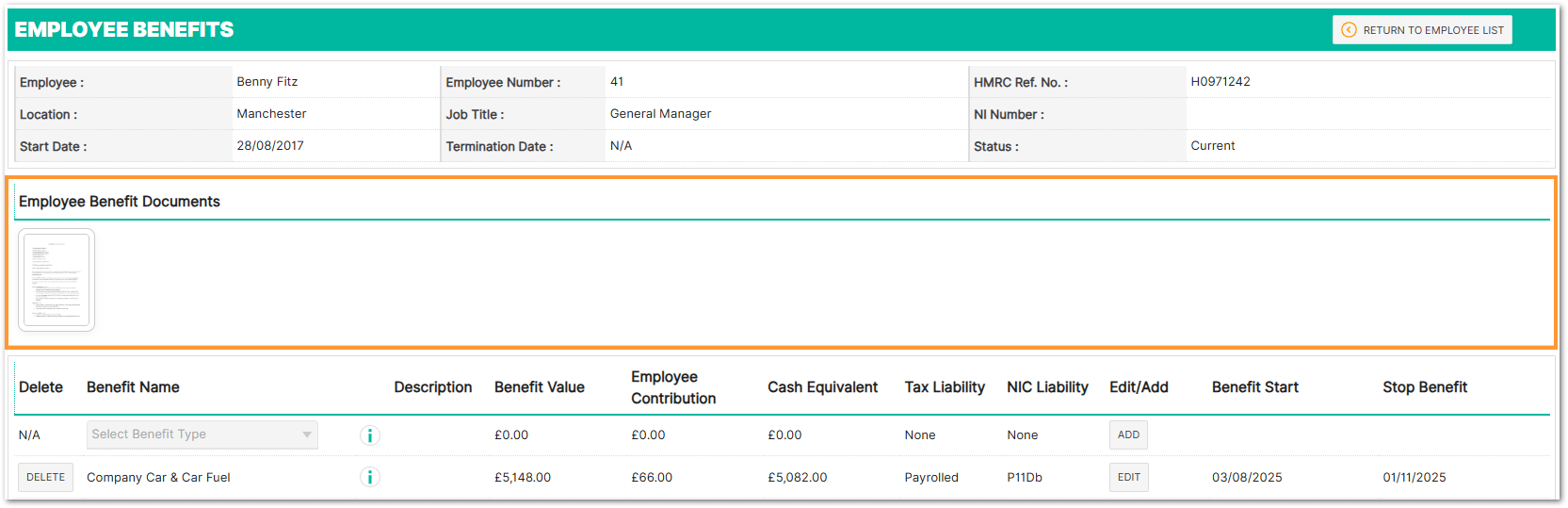Click the Employee Contribution column header
Screen dimensions: 1568x508
click(672, 387)
